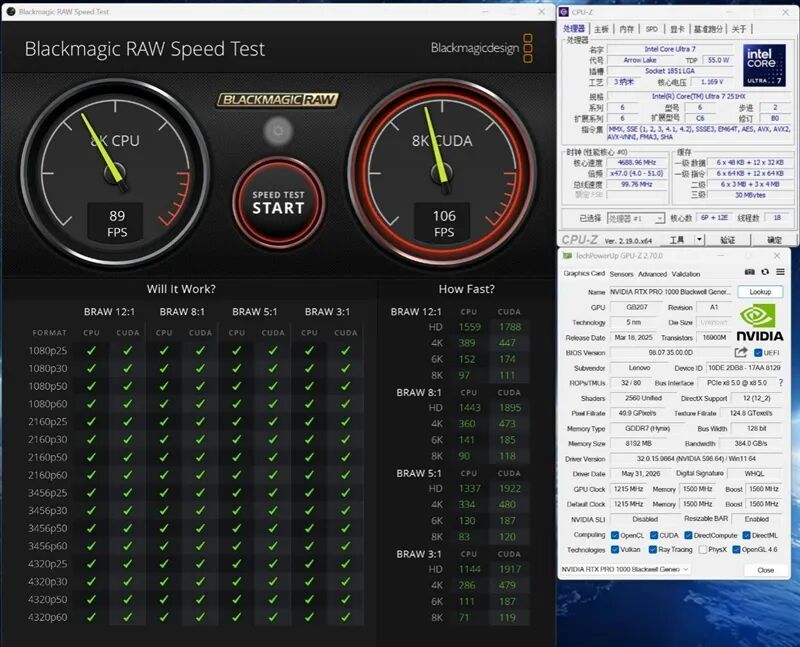Click the Intel(R) Core(TM) Ultra 7 specification field
Screen dimensions: 800x647
[698, 96]
